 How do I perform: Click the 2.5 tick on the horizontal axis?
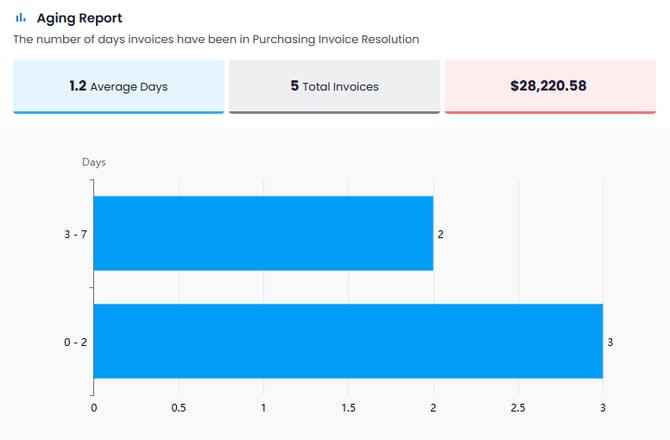click(518, 408)
